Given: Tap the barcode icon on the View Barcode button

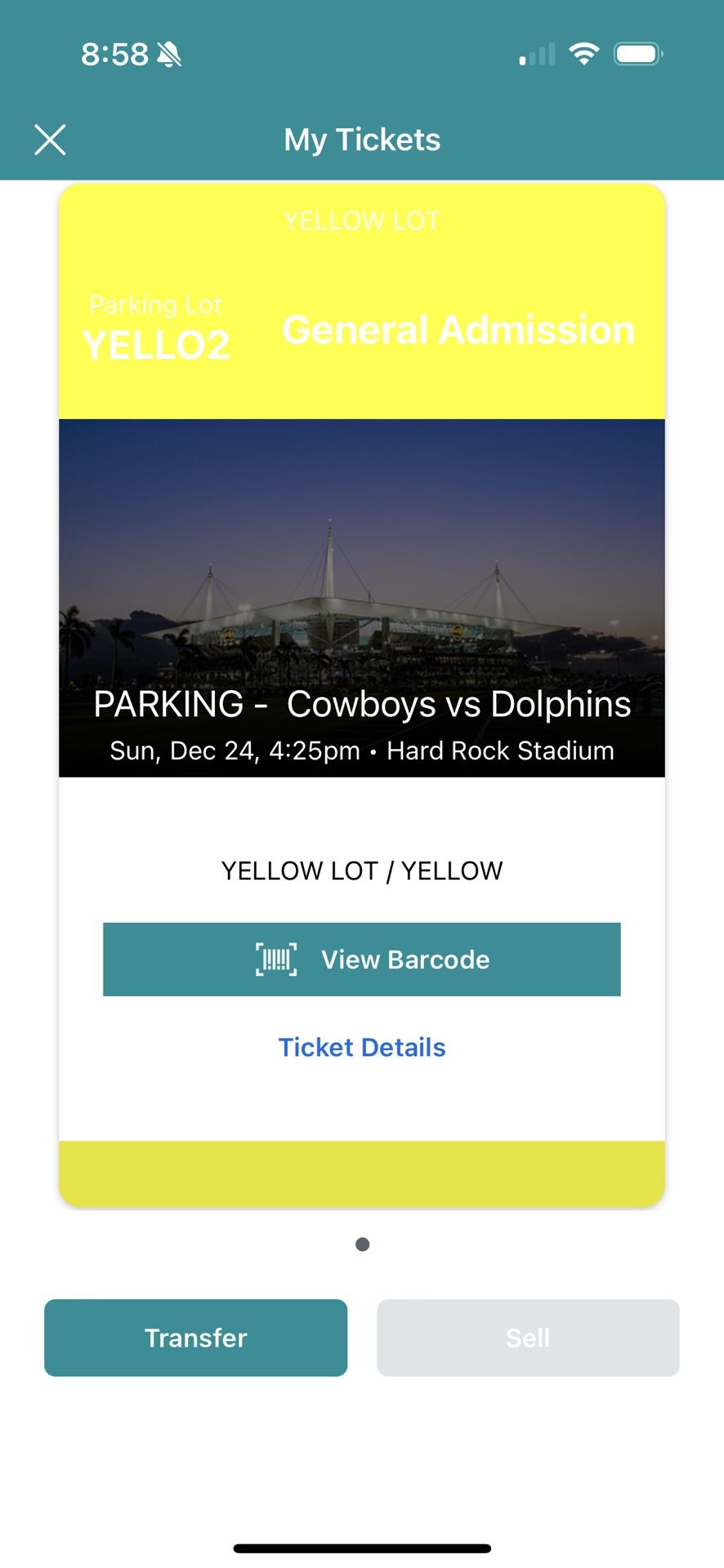Looking at the screenshot, I should (276, 960).
